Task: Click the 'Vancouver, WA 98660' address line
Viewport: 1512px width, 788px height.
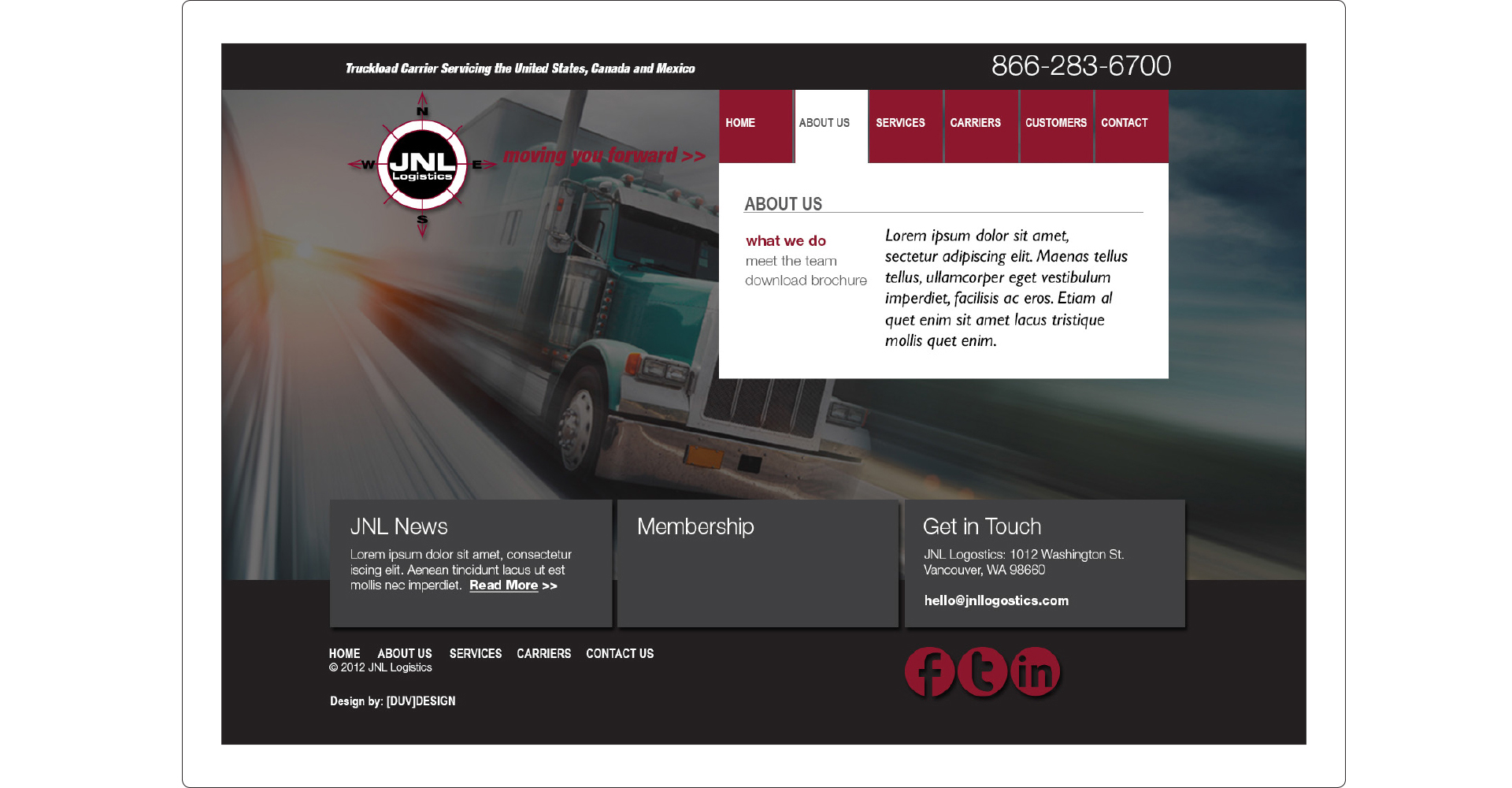Action: [x=984, y=570]
